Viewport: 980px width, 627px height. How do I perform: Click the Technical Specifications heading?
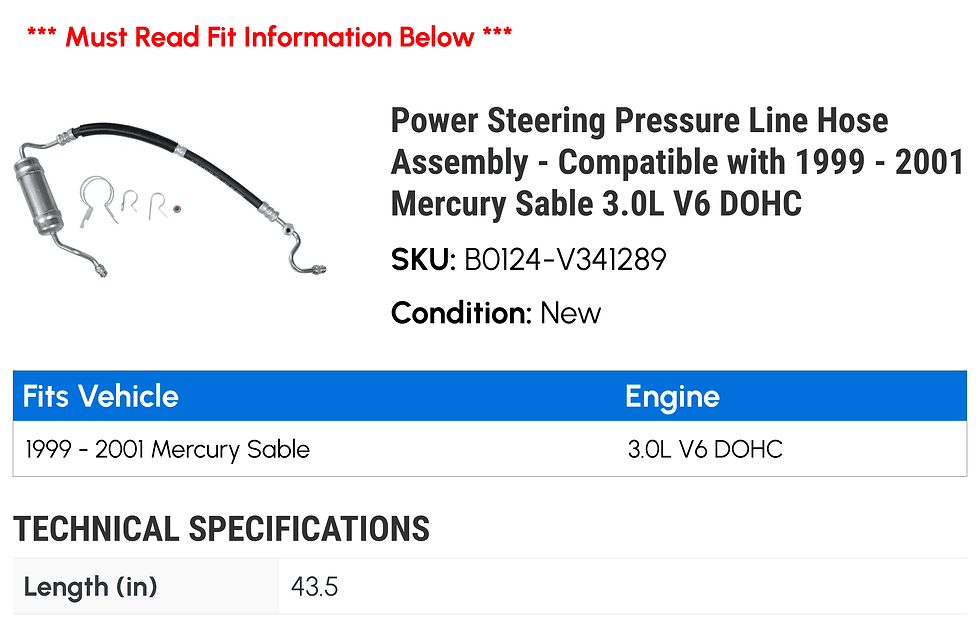click(221, 529)
